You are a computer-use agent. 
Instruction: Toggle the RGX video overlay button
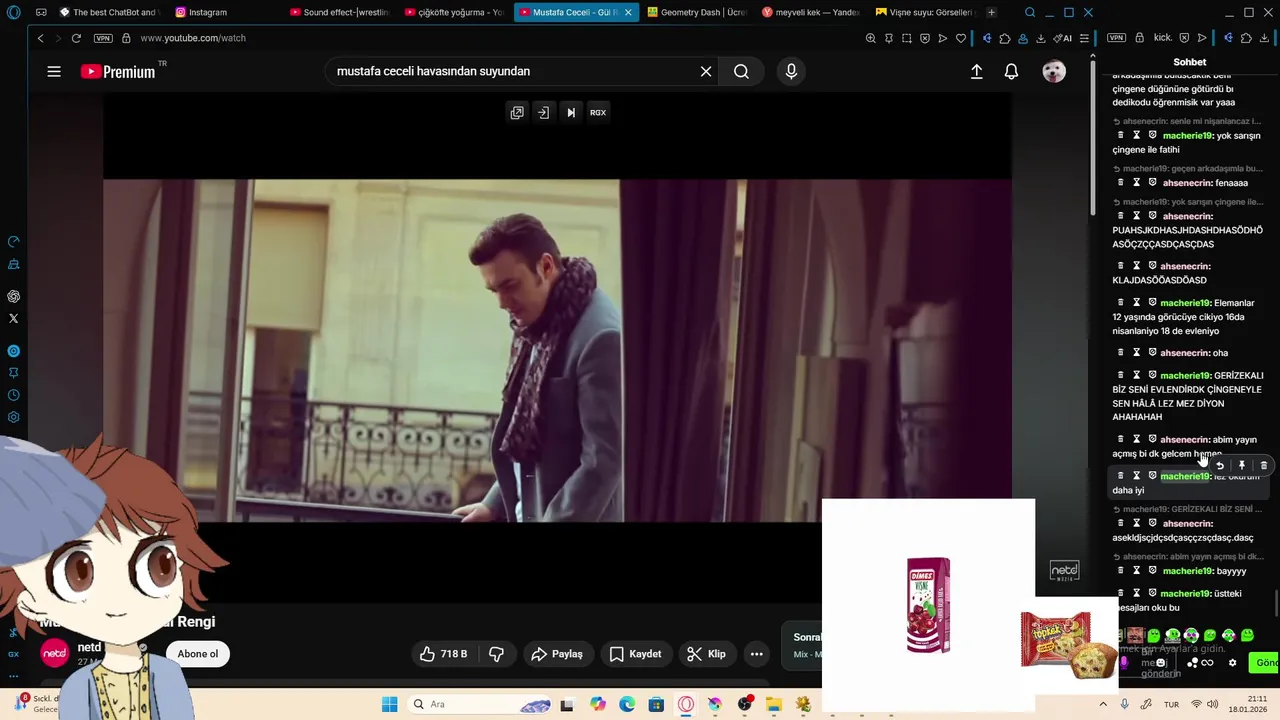(x=598, y=112)
